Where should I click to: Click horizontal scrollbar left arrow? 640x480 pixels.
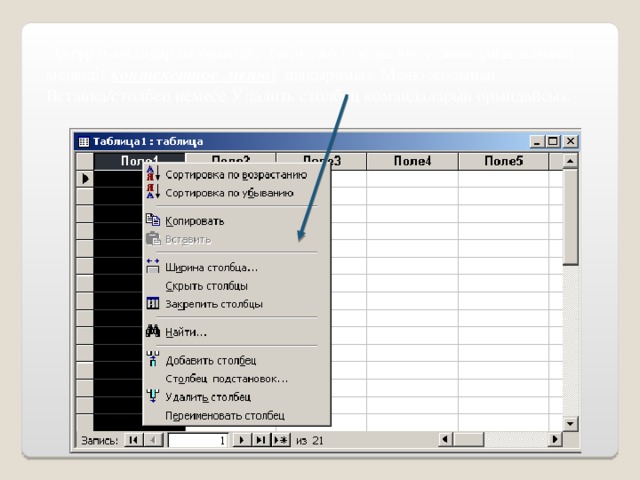click(x=445, y=440)
